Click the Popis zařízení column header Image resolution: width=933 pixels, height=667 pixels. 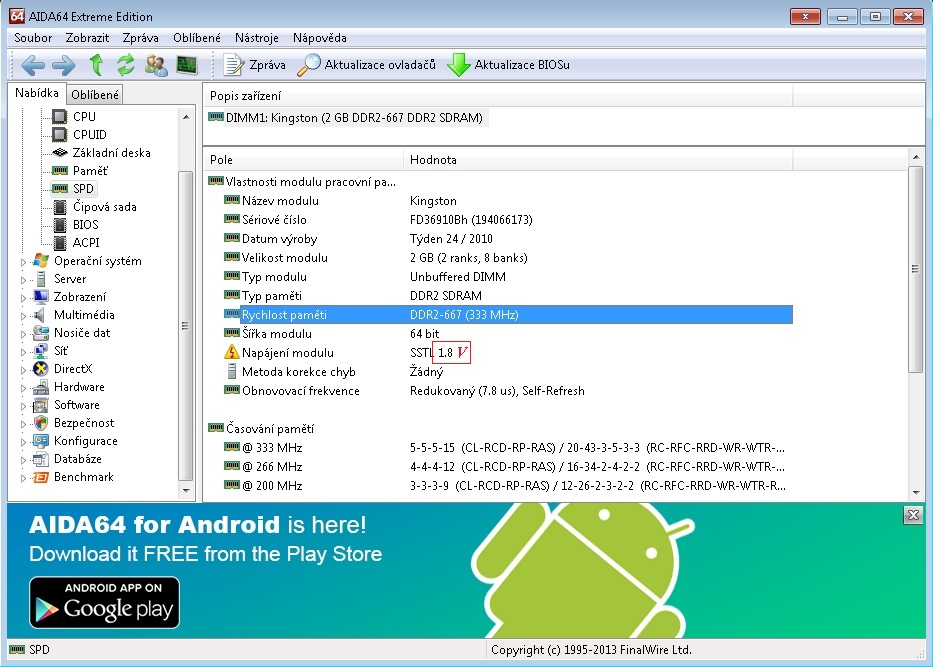coord(498,96)
